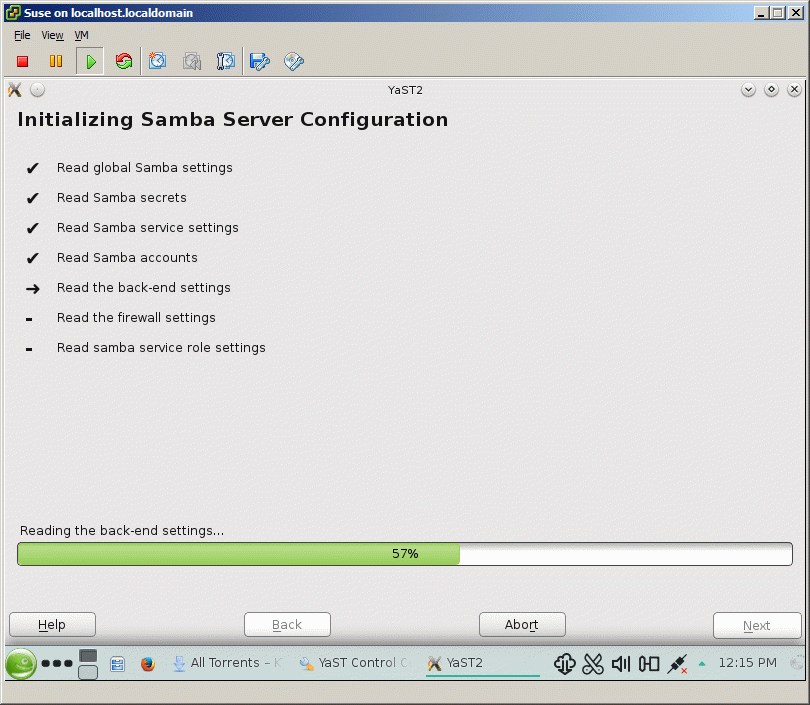Click the three-dot activities icon in the taskbar
The height and width of the screenshot is (705, 810).
[57, 663]
